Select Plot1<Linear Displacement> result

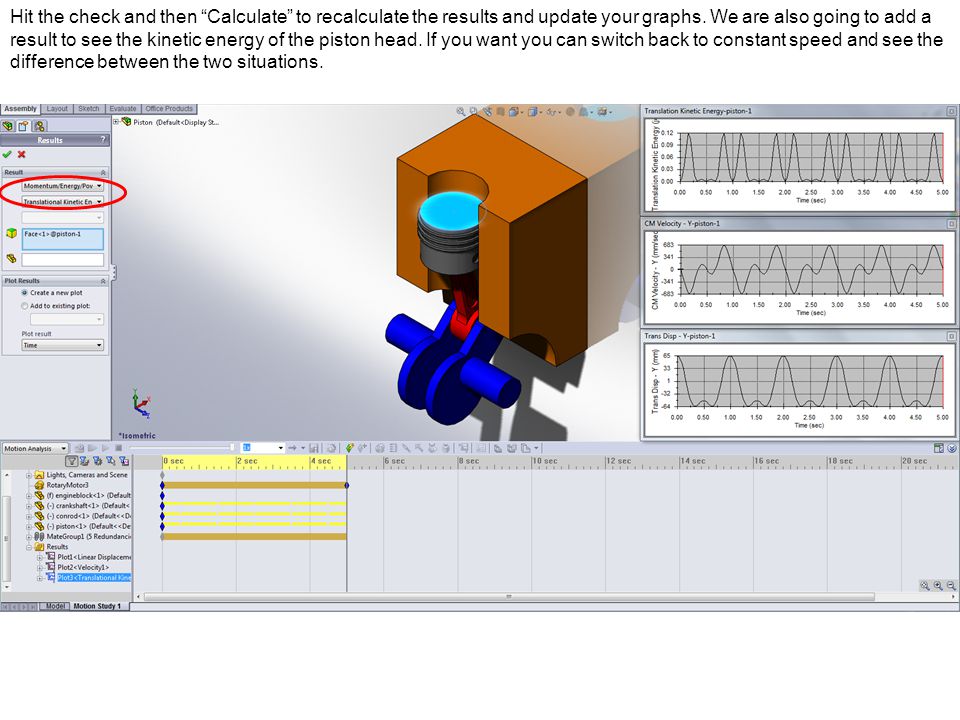(94, 557)
